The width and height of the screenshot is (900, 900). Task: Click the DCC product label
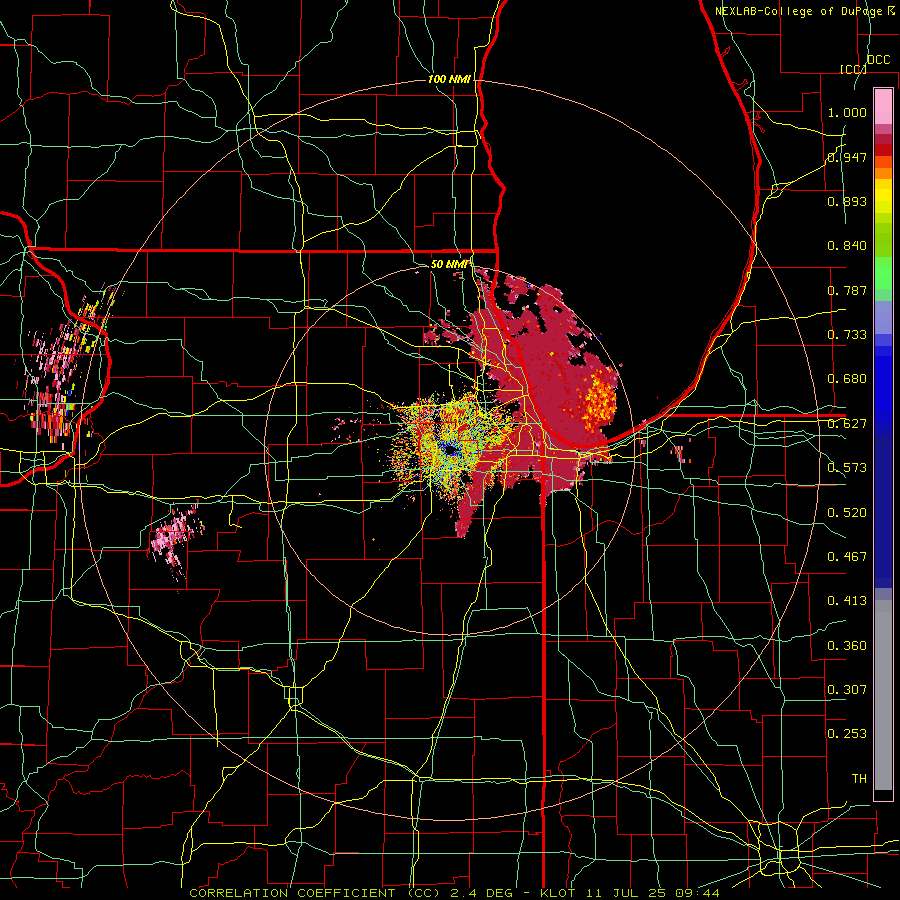(x=878, y=60)
